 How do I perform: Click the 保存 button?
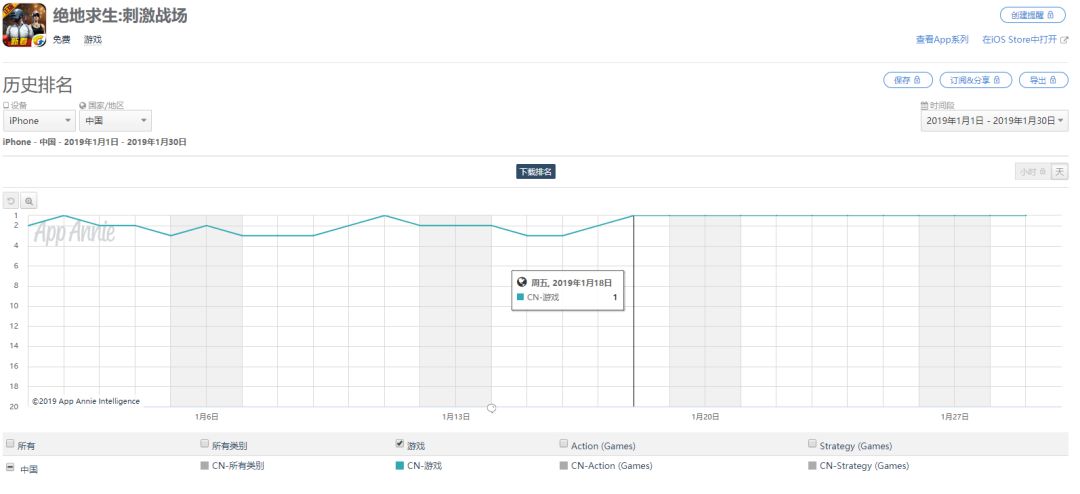click(908, 80)
